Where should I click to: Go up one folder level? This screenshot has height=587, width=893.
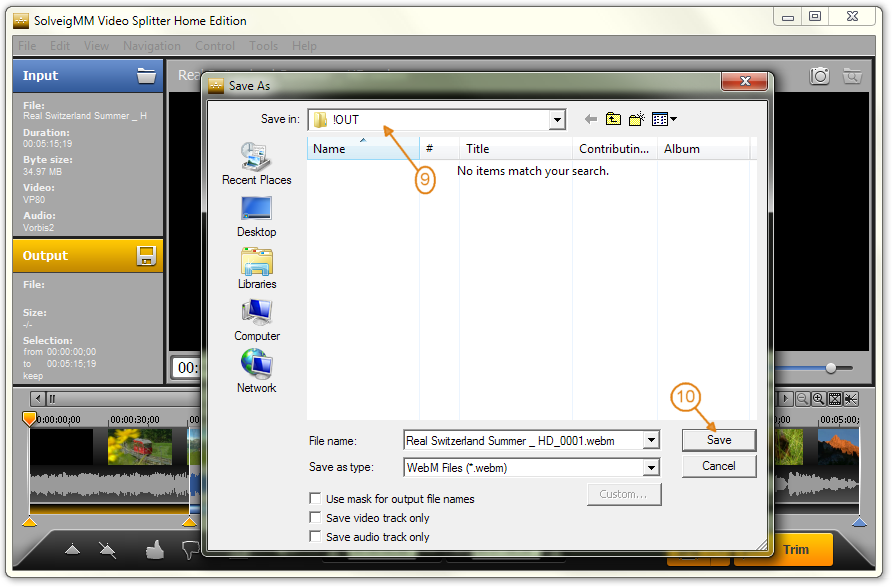tap(613, 119)
